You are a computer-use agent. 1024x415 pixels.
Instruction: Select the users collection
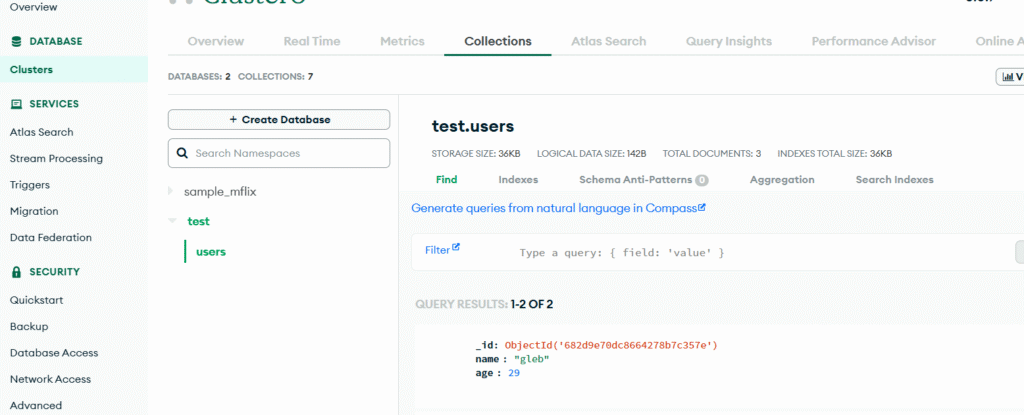click(x=211, y=252)
